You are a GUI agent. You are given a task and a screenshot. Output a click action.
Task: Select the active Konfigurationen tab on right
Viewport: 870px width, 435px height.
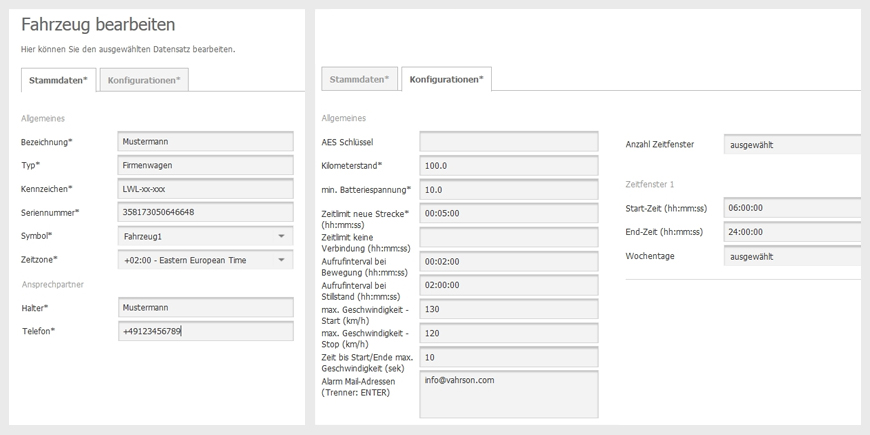coord(446,79)
